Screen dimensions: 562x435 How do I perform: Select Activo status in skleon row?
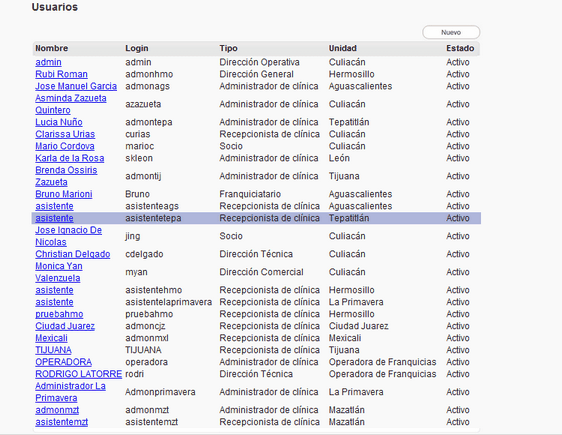coord(458,158)
